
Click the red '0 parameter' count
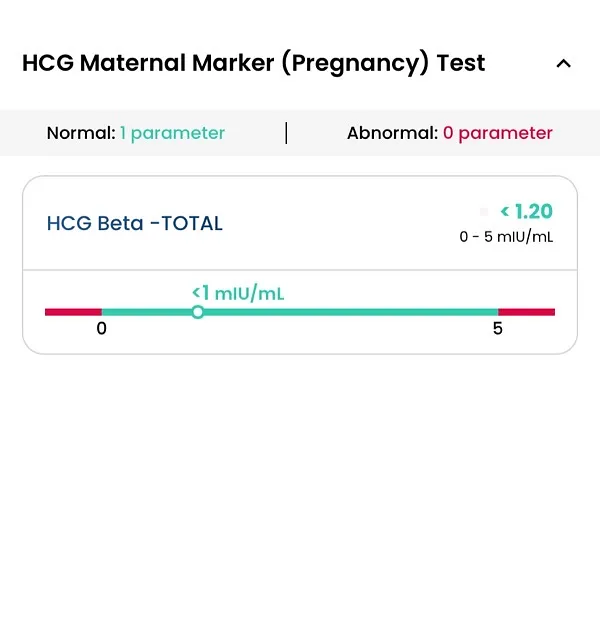click(x=498, y=133)
